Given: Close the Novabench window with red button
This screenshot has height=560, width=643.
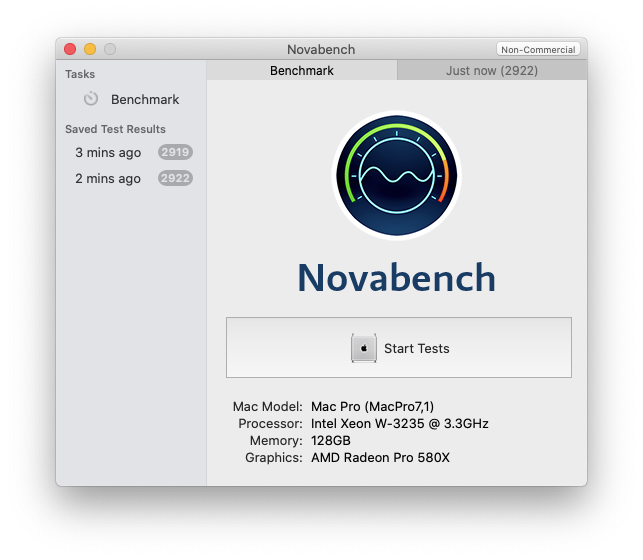Looking at the screenshot, I should [70, 49].
